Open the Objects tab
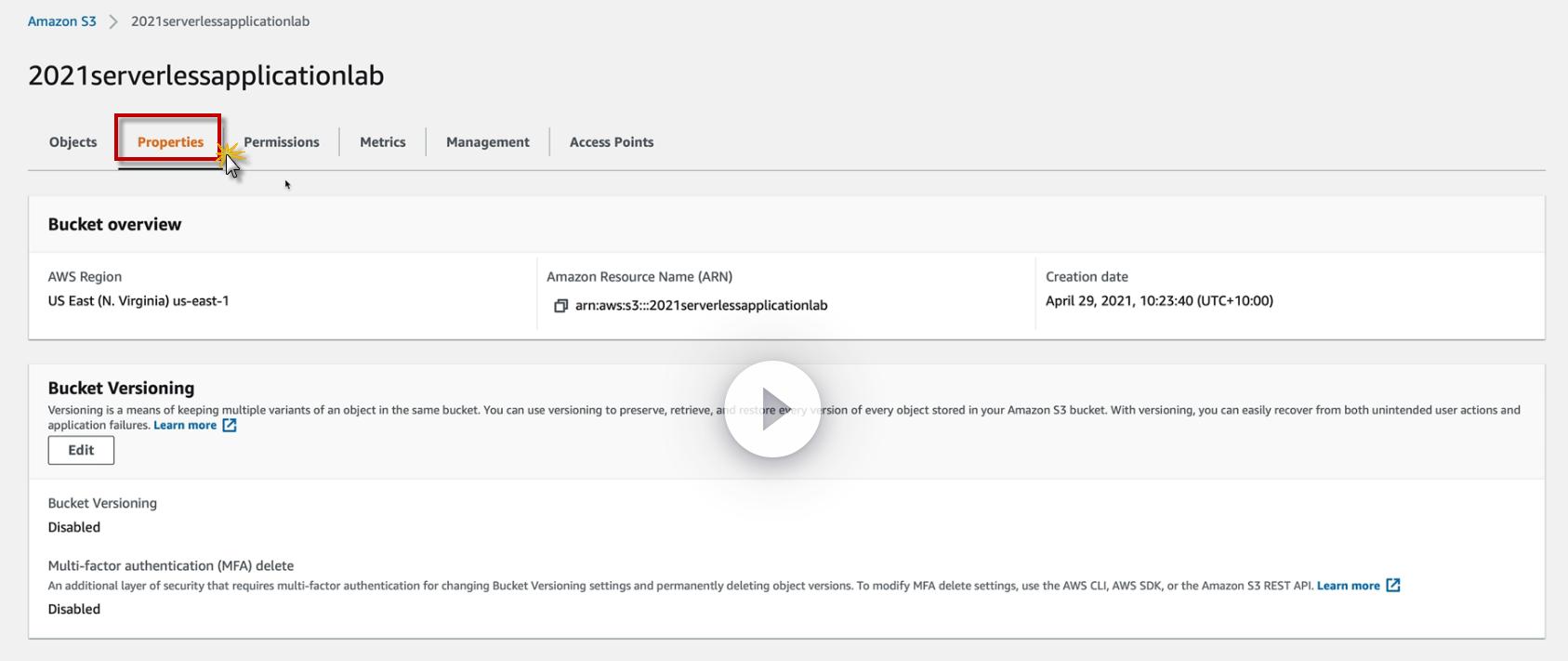 [73, 142]
